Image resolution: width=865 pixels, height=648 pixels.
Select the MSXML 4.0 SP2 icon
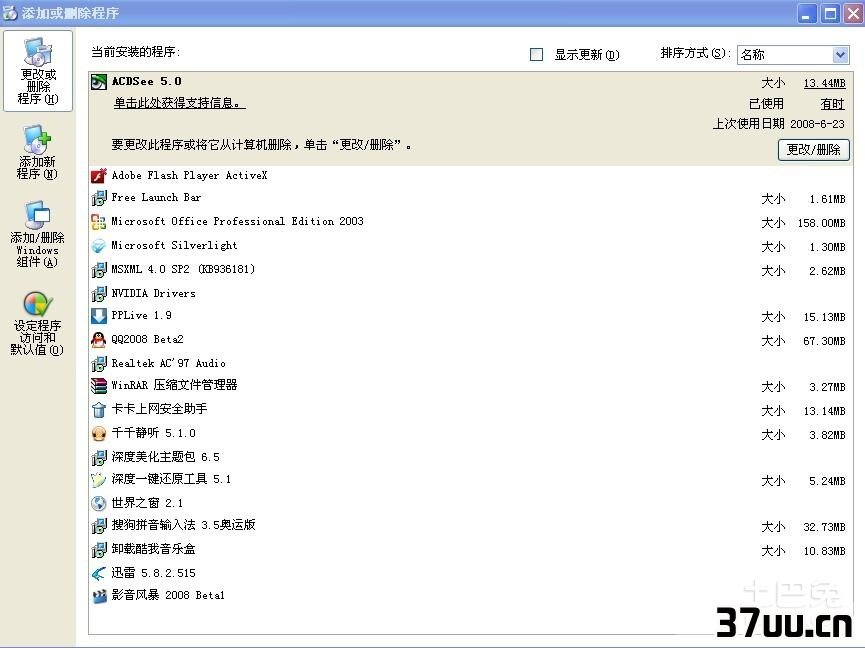click(x=99, y=270)
